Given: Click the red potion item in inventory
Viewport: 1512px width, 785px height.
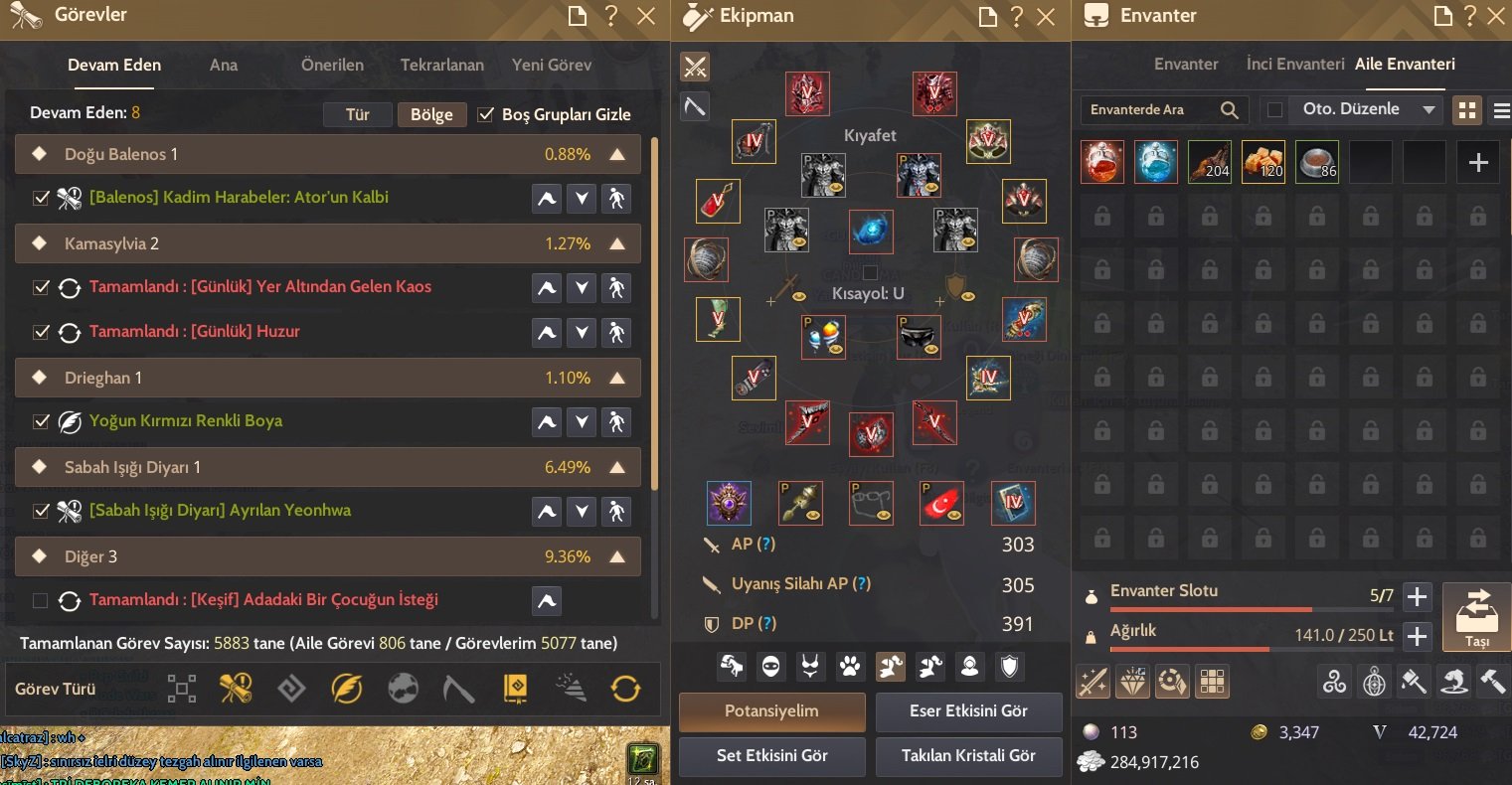Looking at the screenshot, I should click(x=1102, y=161).
